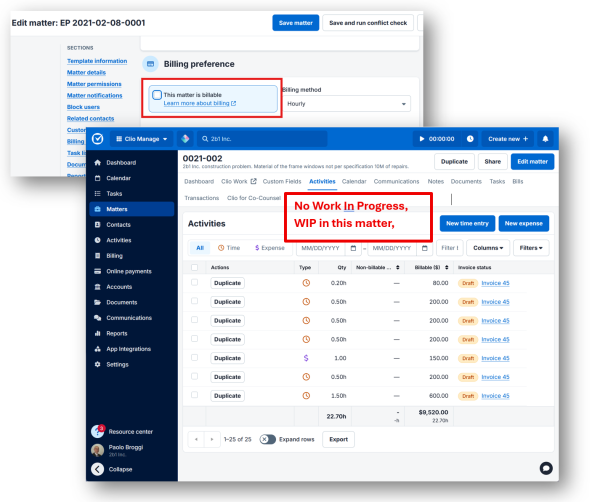This screenshot has height=502, width=600.
Task: Click Save and run conflict check
Action: 368,23
